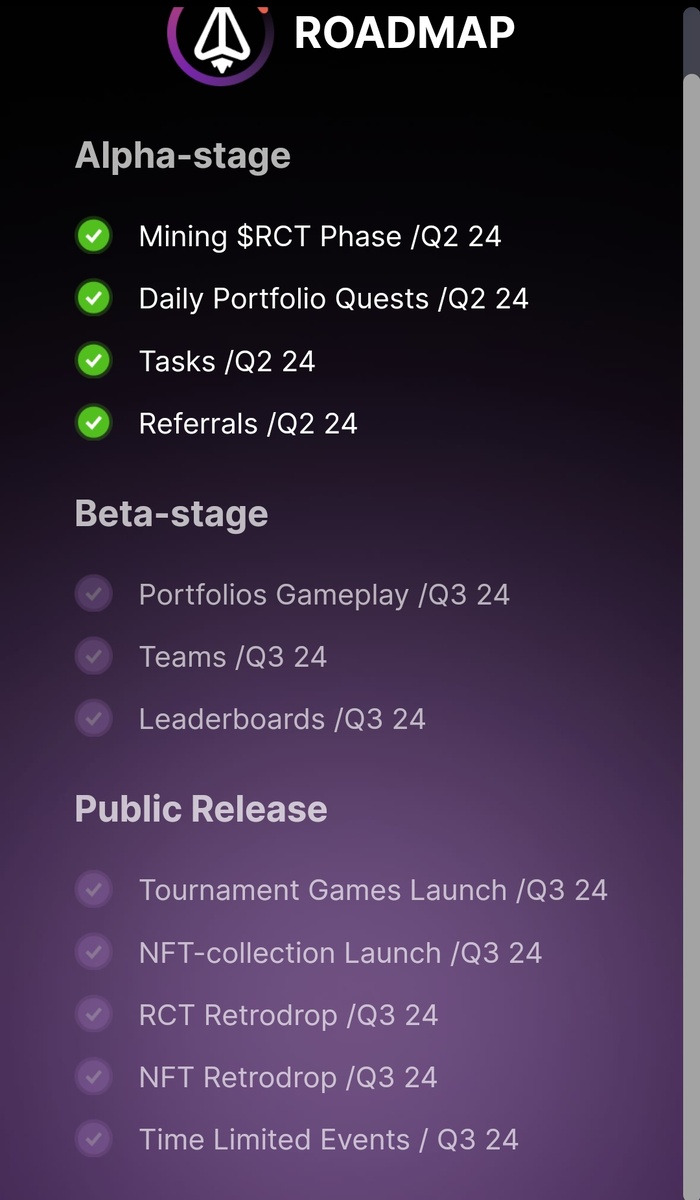Click the green checkmark beside Mining $RCT Phase
Image resolution: width=700 pixels, height=1200 pixels.
(x=93, y=236)
